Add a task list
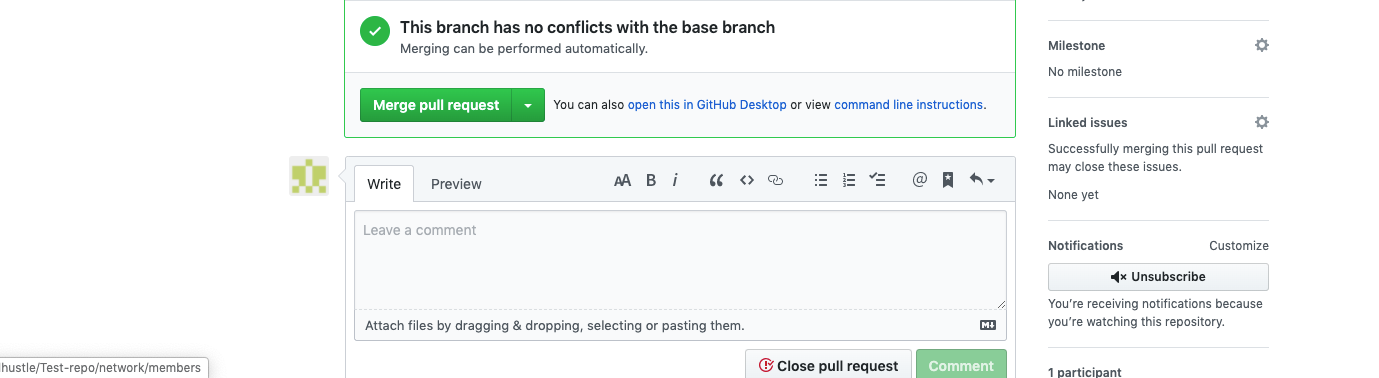The width and height of the screenshot is (1379, 378). 877,181
